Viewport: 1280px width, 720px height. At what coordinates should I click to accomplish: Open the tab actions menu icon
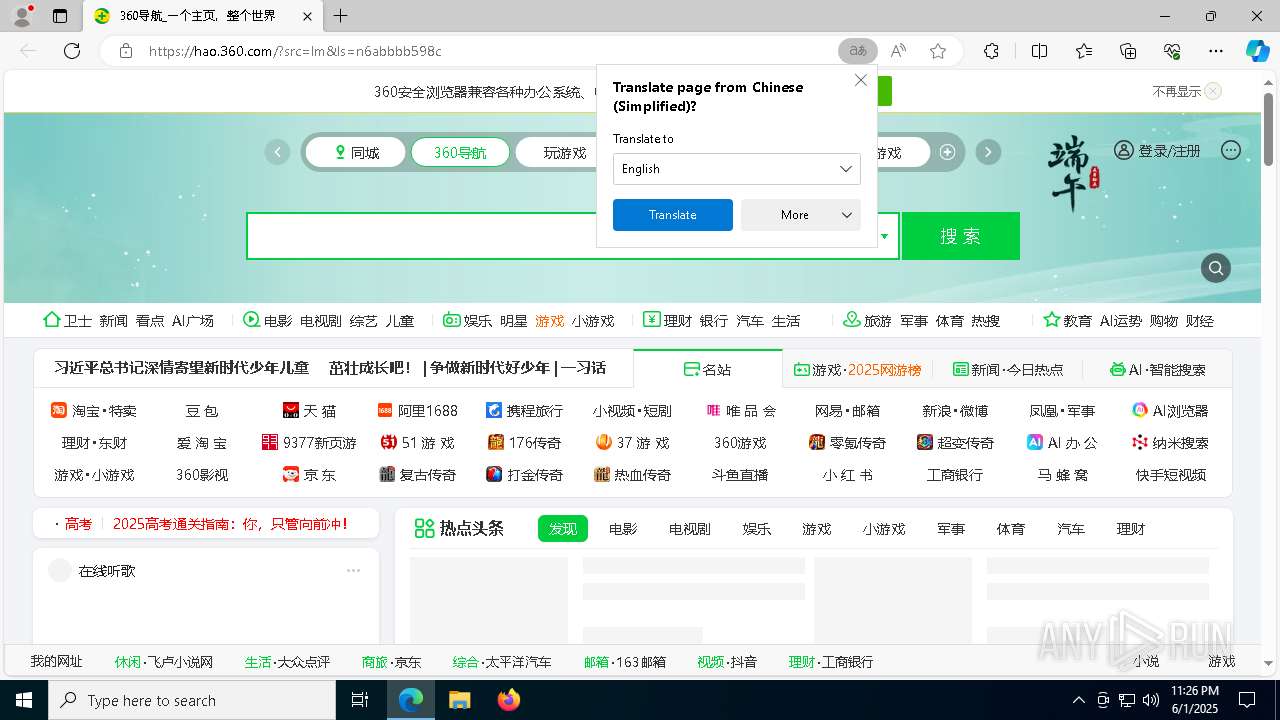point(60,16)
